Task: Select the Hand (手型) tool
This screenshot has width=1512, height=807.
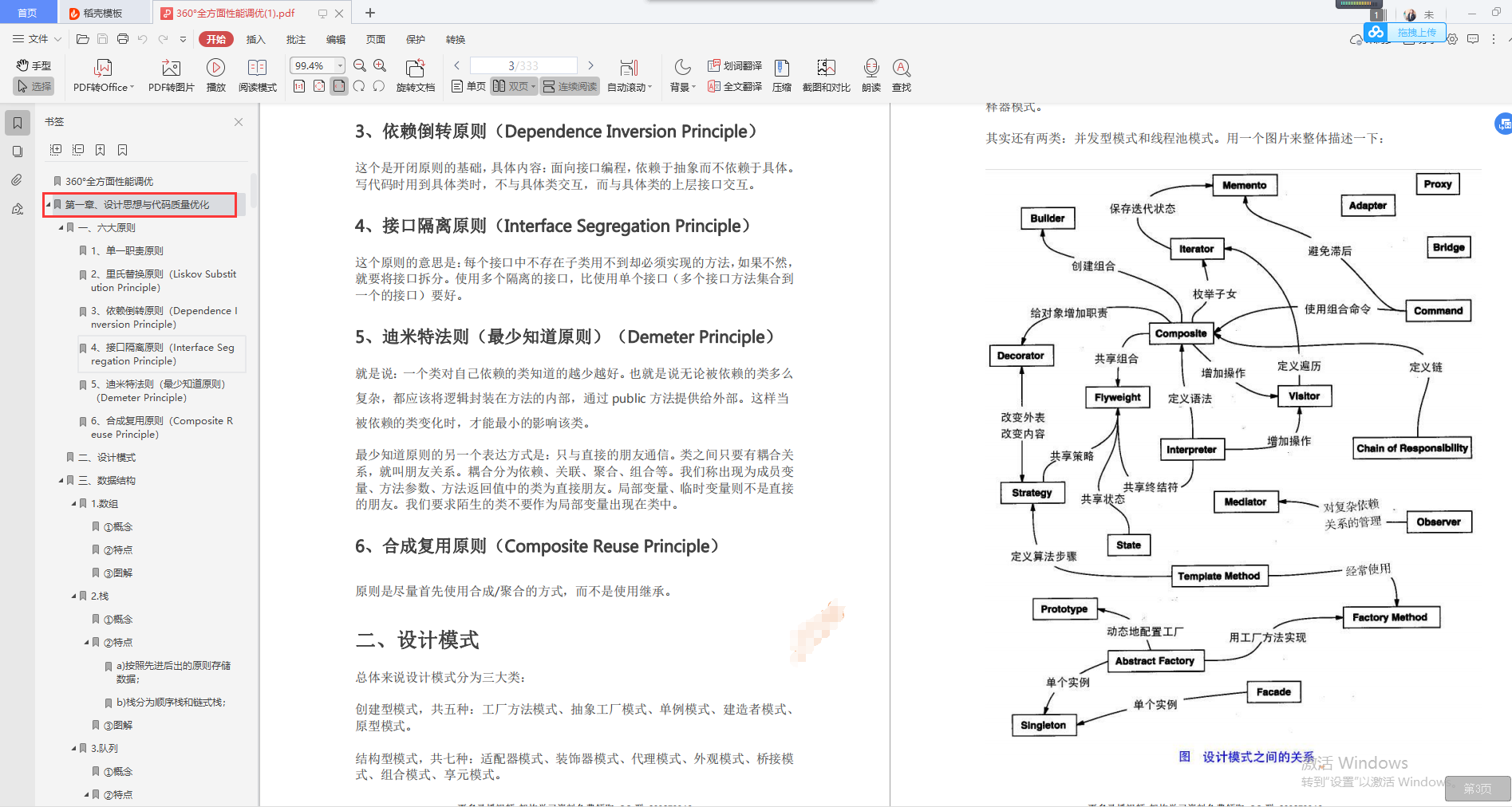Action: [34, 65]
